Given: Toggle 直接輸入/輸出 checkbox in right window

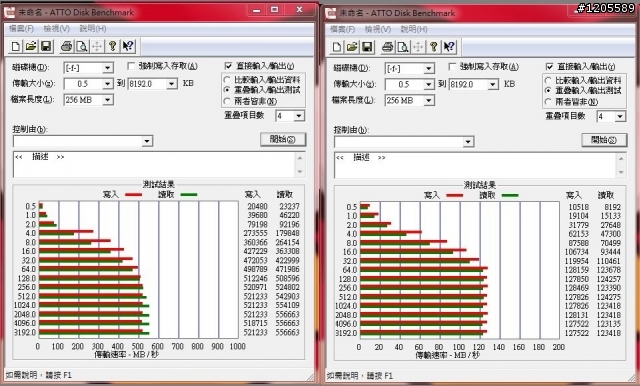Looking at the screenshot, I should 549,67.
